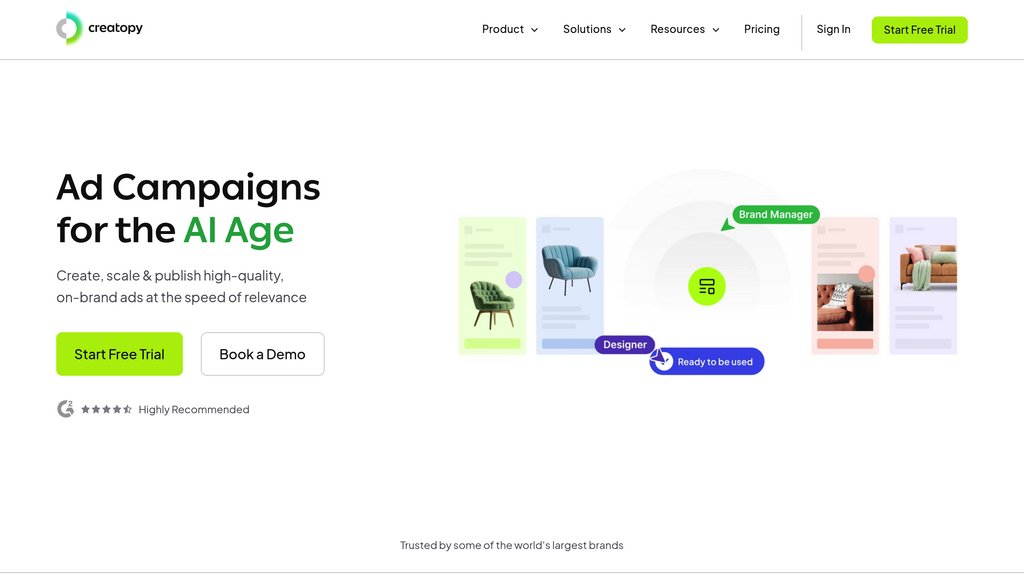Click the purple Designer label tag

pos(625,345)
